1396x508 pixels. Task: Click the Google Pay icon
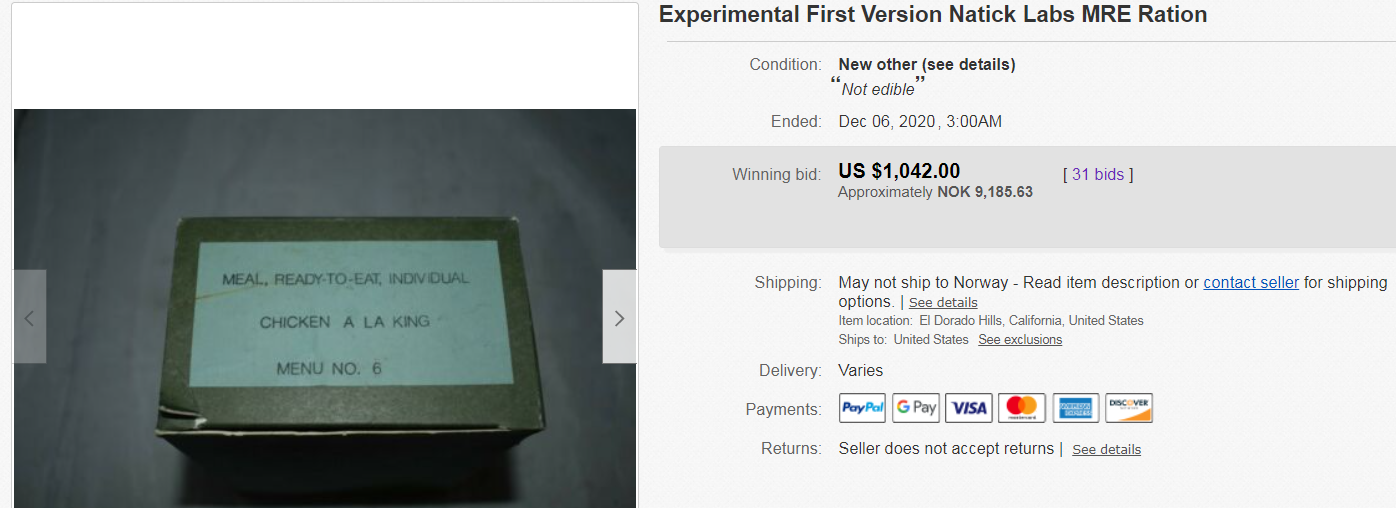916,408
